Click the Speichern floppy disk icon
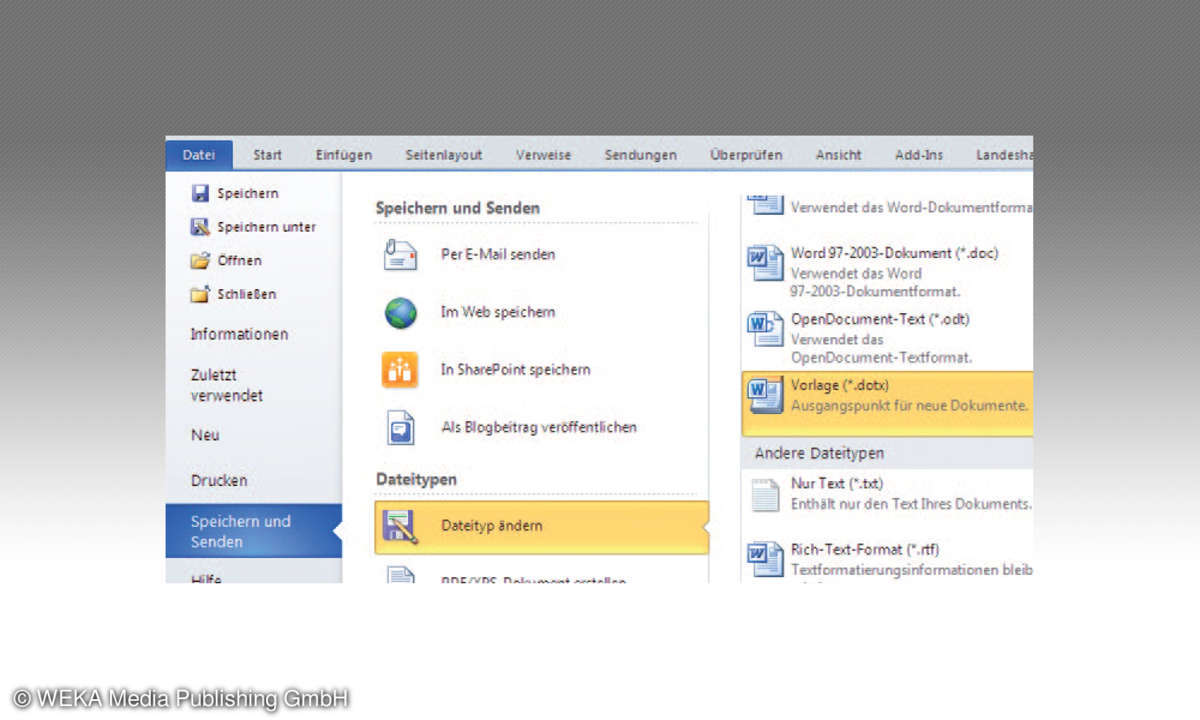This screenshot has height=720, width=1200. click(x=200, y=193)
